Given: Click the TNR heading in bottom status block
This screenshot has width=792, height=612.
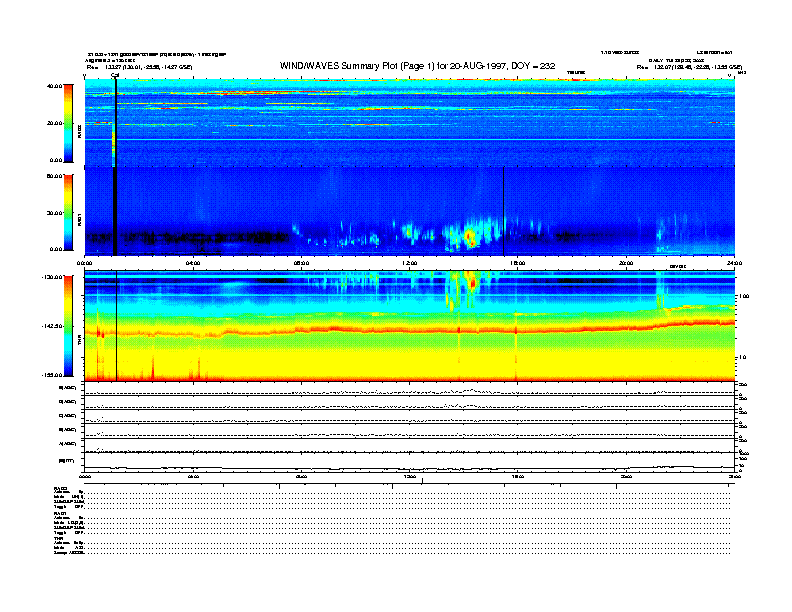Looking at the screenshot, I should [58, 538].
